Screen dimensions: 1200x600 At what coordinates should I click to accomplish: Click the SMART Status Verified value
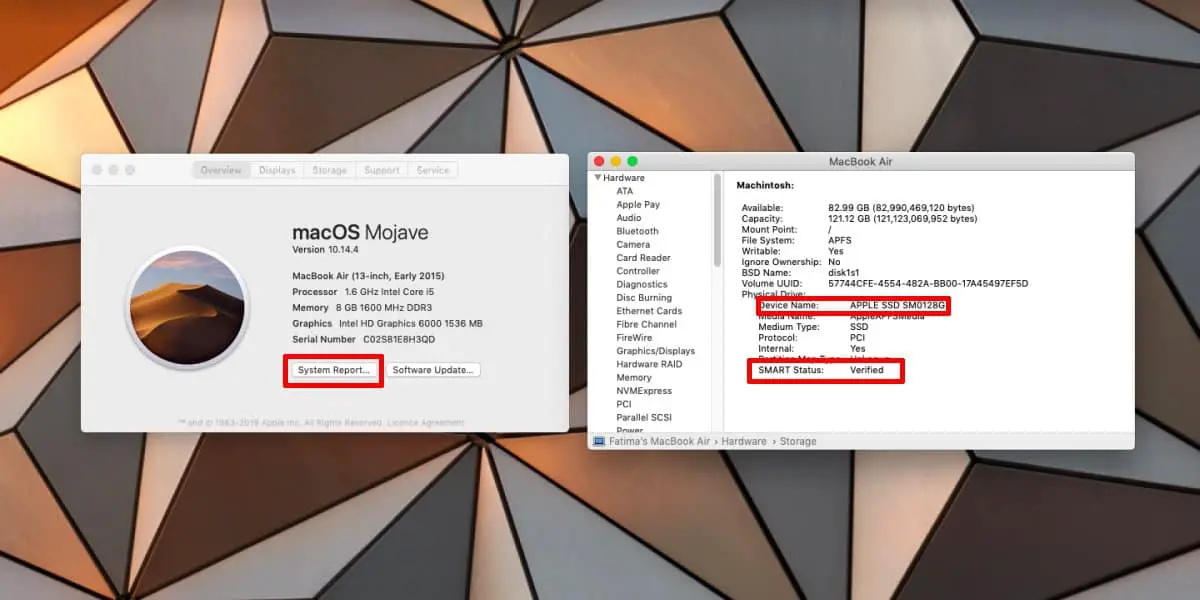pos(867,370)
